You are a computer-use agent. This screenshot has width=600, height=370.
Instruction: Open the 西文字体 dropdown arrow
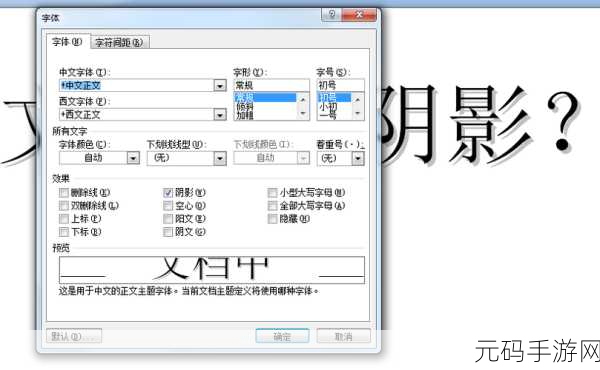[220, 114]
